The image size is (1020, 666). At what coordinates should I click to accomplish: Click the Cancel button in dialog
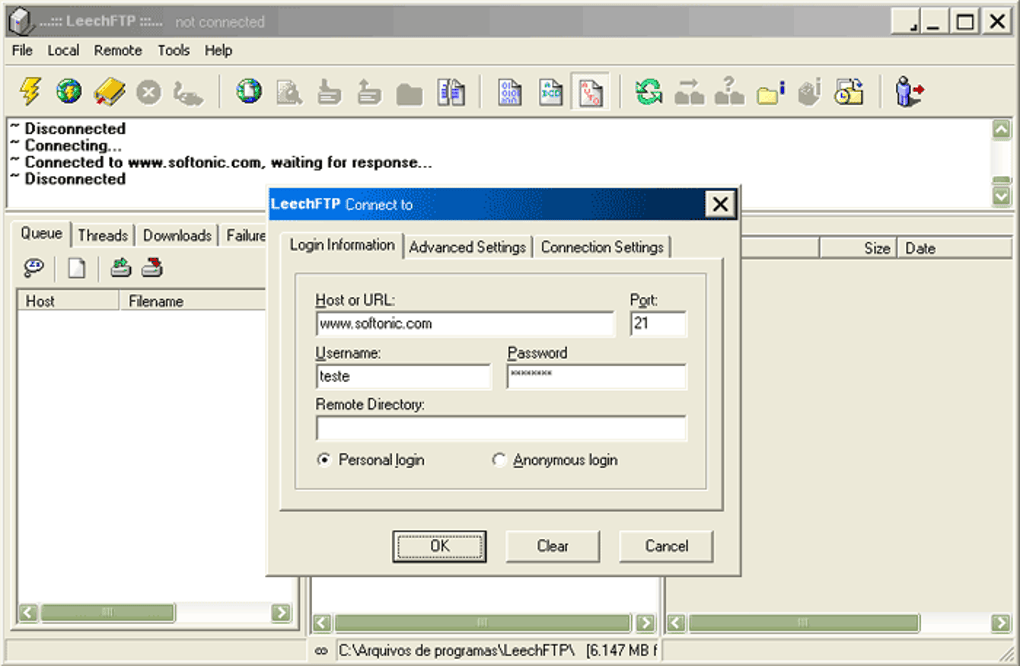tap(666, 546)
